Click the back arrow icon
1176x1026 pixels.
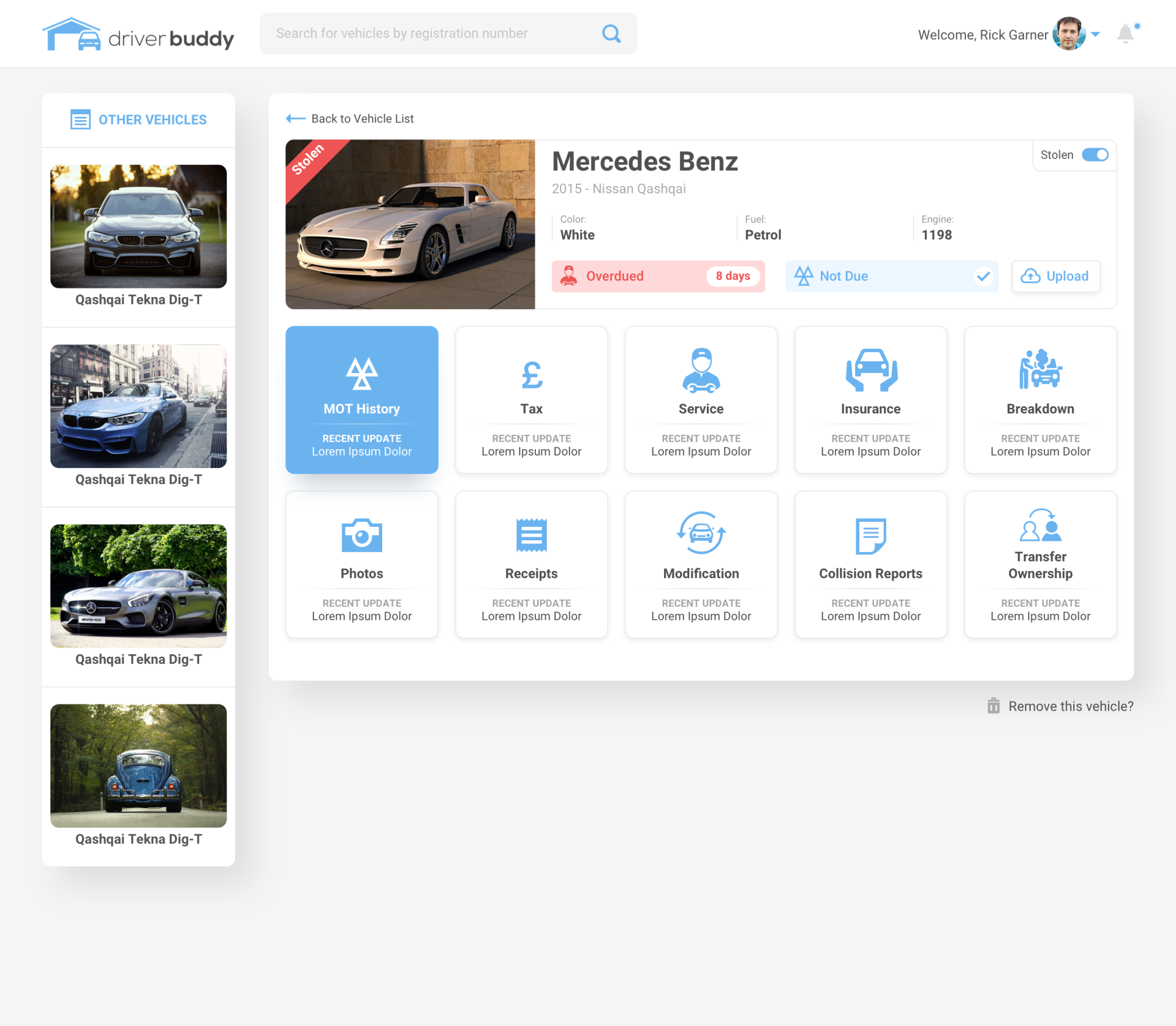tap(296, 119)
